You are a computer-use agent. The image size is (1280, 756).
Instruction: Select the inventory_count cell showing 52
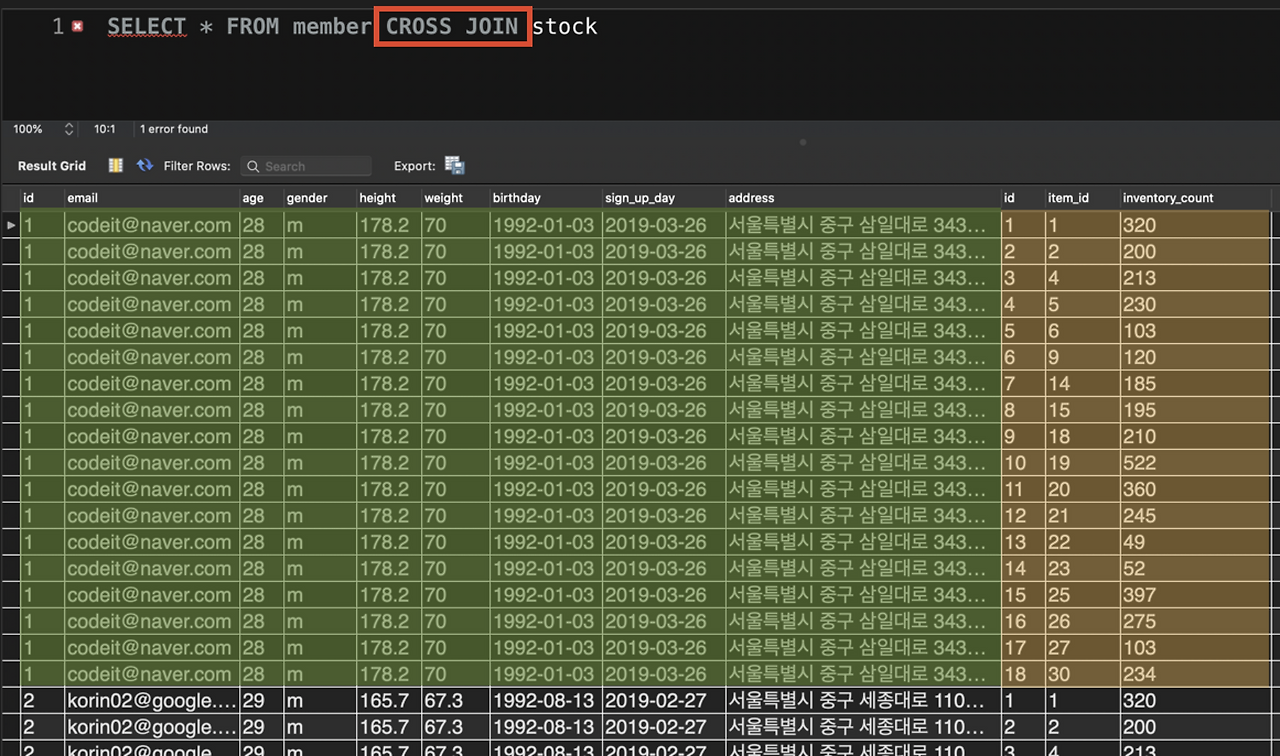point(1195,569)
